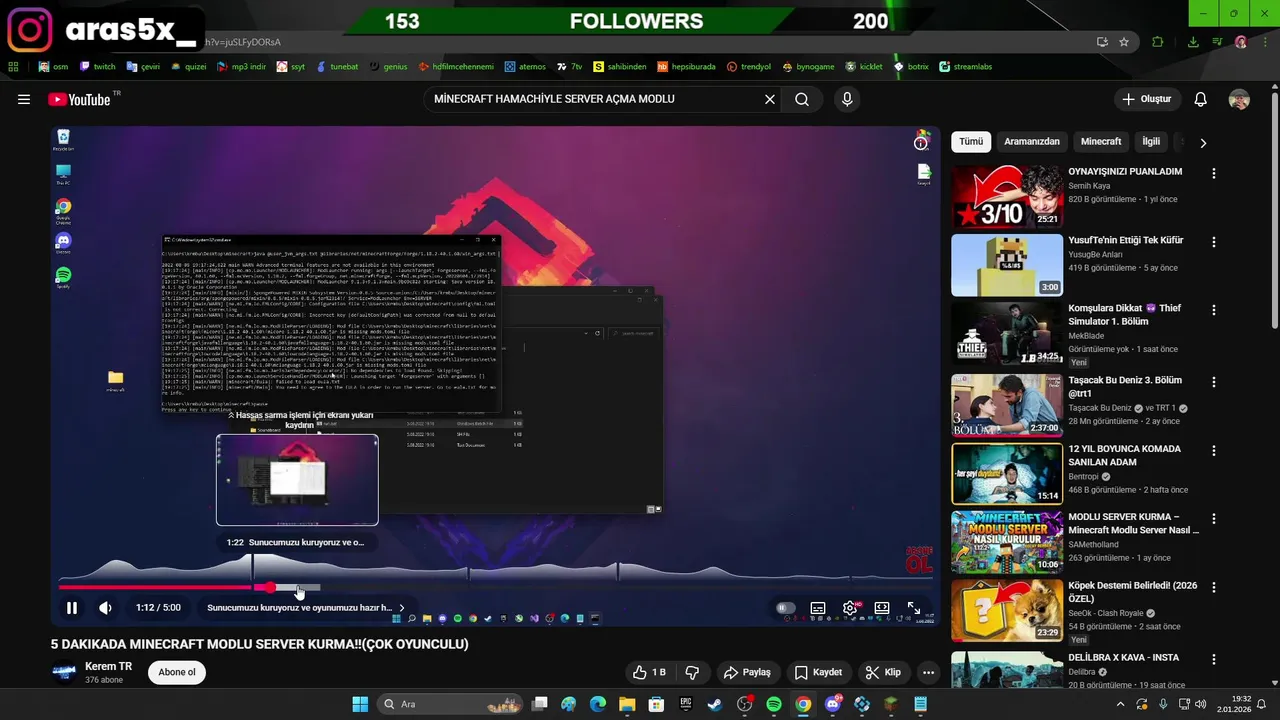Click the taskbar Ara search box
This screenshot has height=720, width=1280.
[451, 704]
